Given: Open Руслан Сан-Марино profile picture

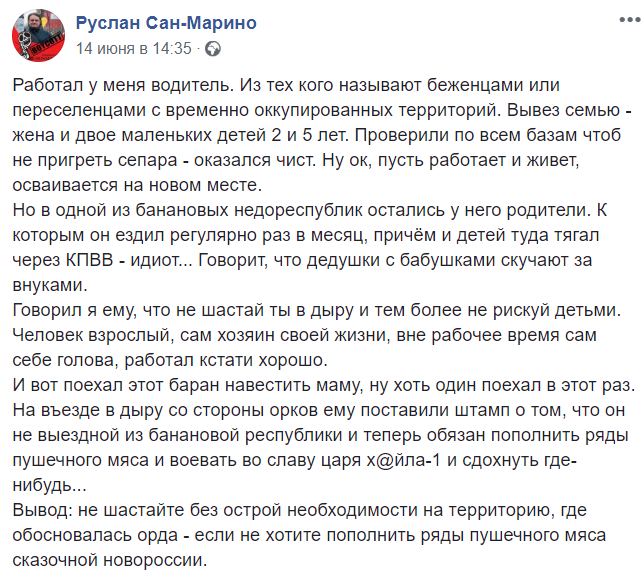Looking at the screenshot, I should [x=38, y=36].
